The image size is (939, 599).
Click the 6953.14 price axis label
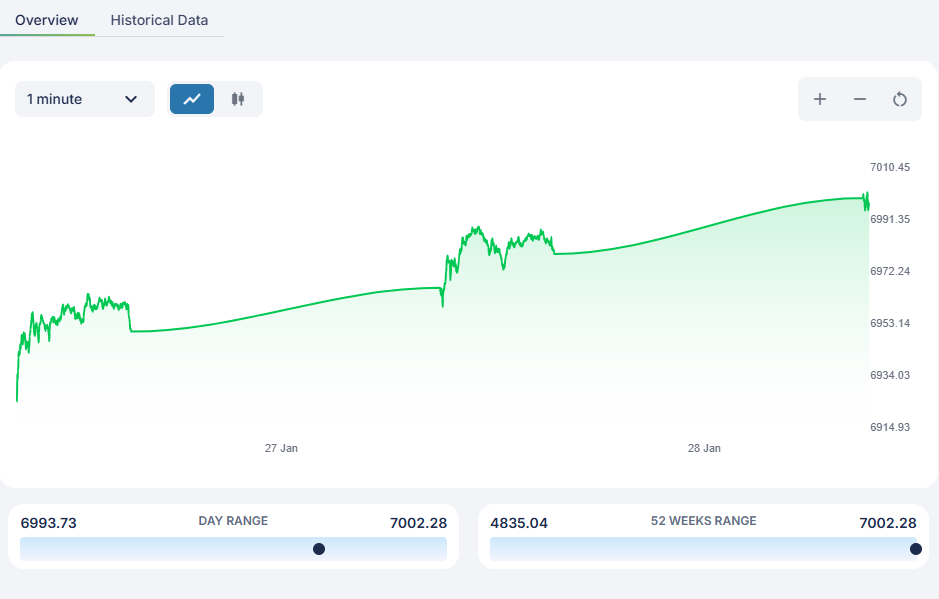click(889, 323)
